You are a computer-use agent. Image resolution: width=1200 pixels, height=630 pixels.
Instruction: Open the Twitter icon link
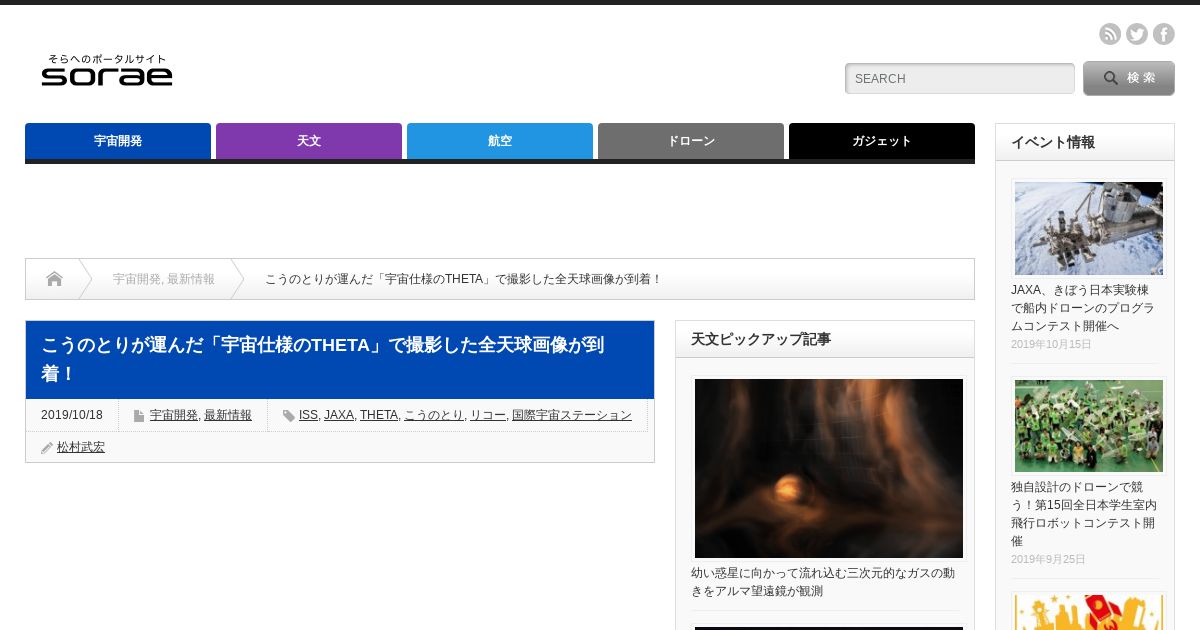pyautogui.click(x=1137, y=34)
